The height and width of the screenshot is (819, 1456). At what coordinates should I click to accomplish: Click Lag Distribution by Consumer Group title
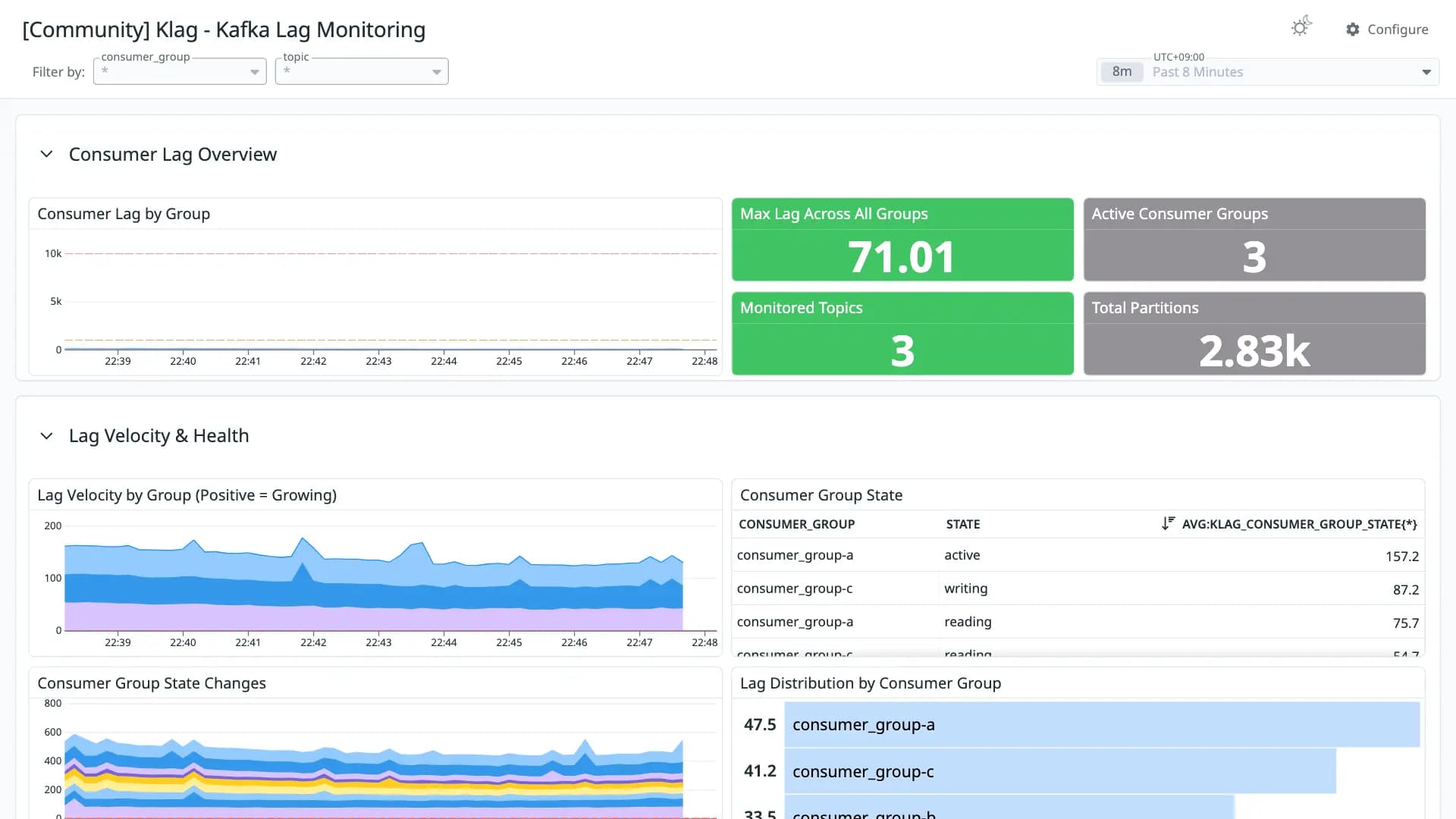(871, 683)
